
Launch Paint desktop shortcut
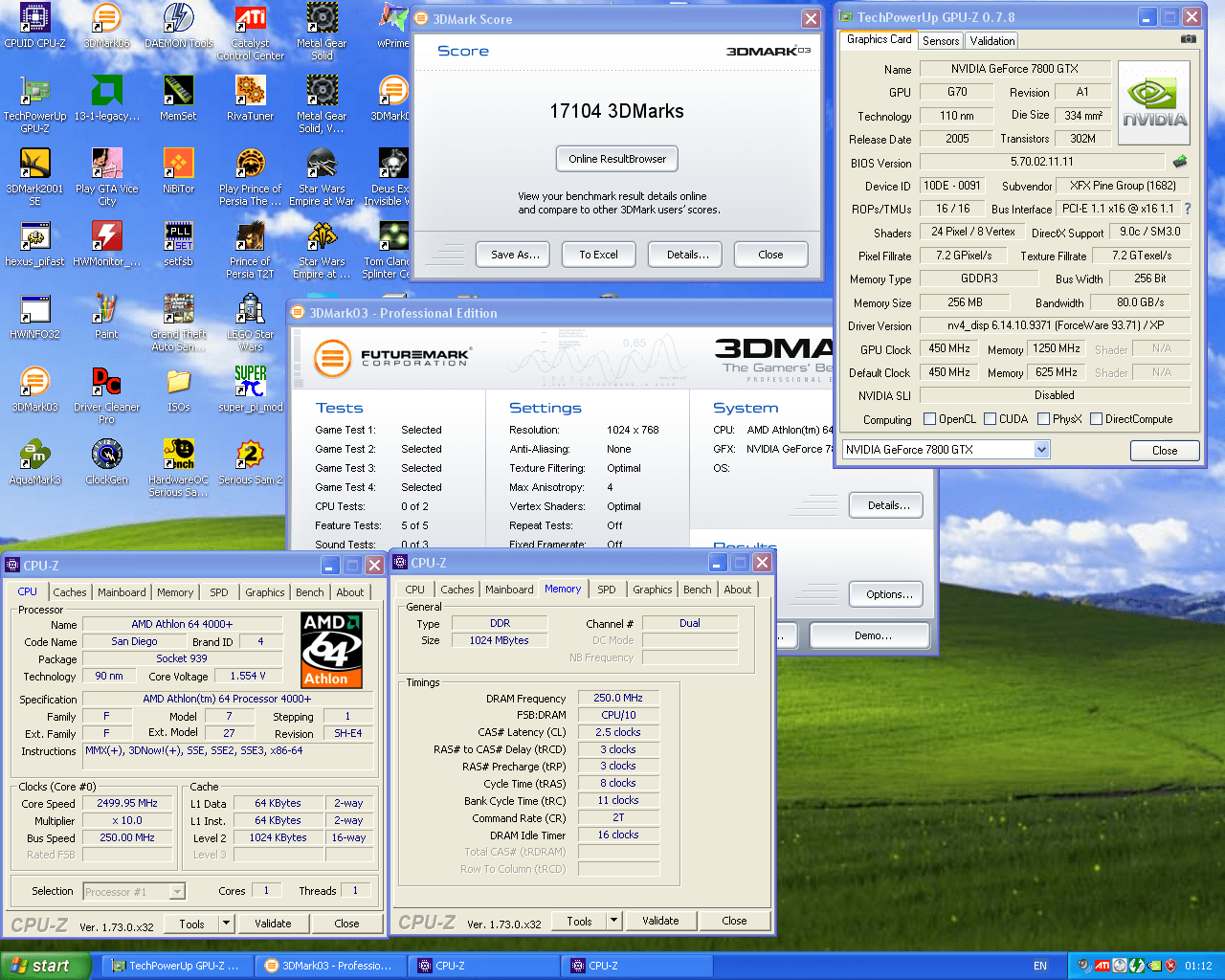pos(106,318)
